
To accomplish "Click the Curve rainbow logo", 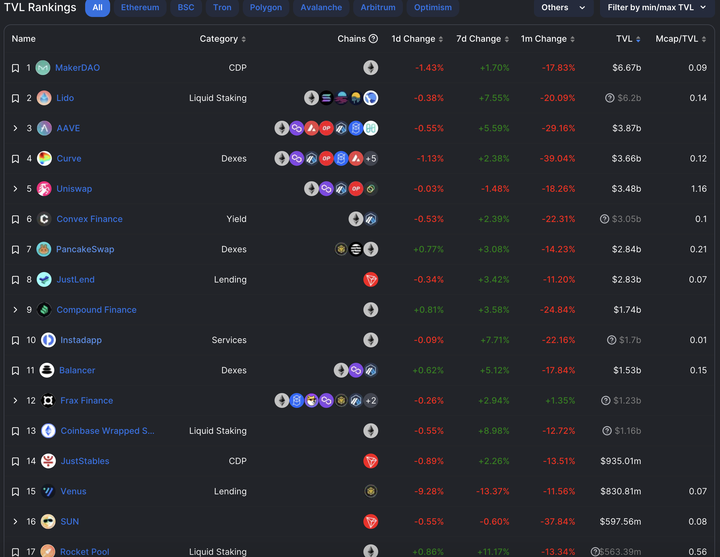I will [44, 158].
